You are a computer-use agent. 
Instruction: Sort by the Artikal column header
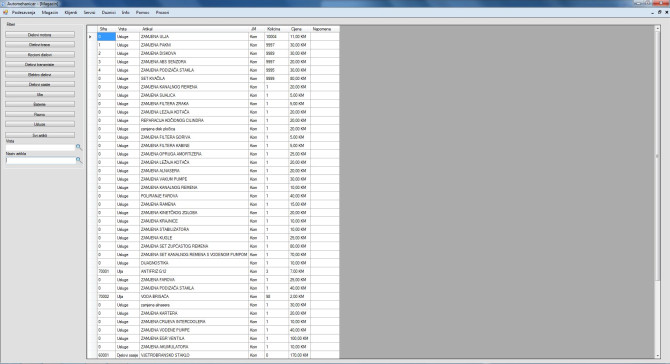coord(194,29)
